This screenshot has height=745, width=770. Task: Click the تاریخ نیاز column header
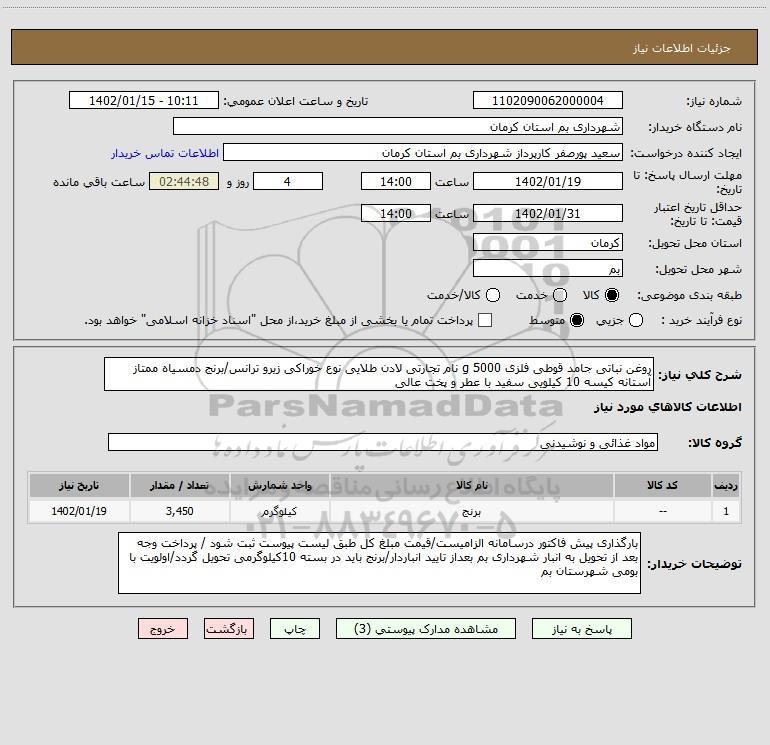79,485
